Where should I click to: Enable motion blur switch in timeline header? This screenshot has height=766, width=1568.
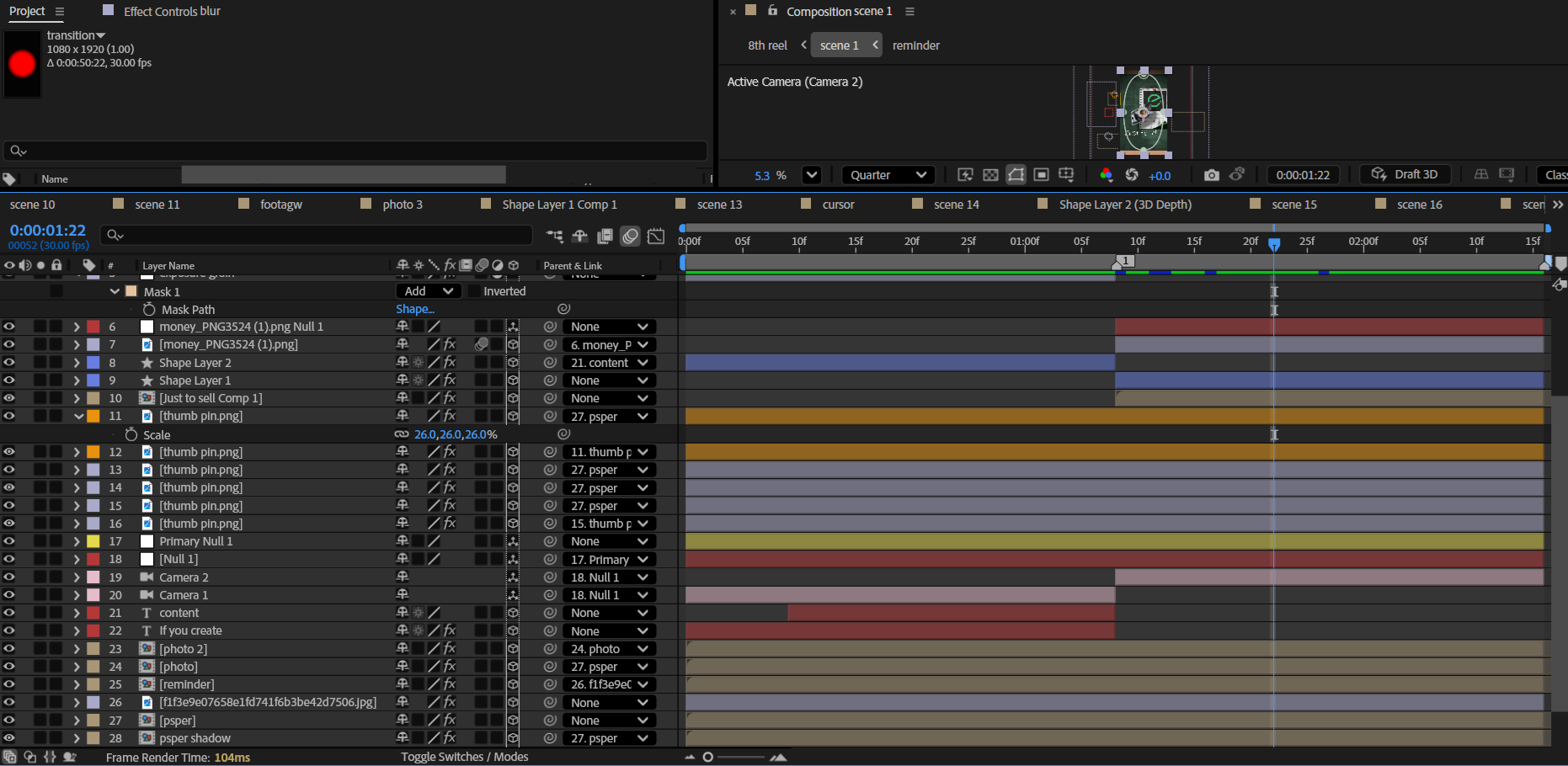pos(630,237)
